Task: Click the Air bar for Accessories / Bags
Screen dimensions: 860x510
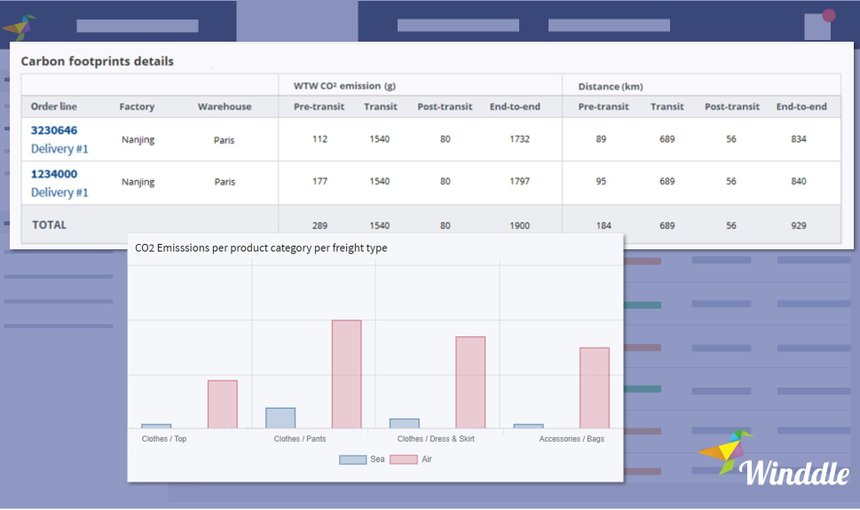Action: pyautogui.click(x=595, y=388)
